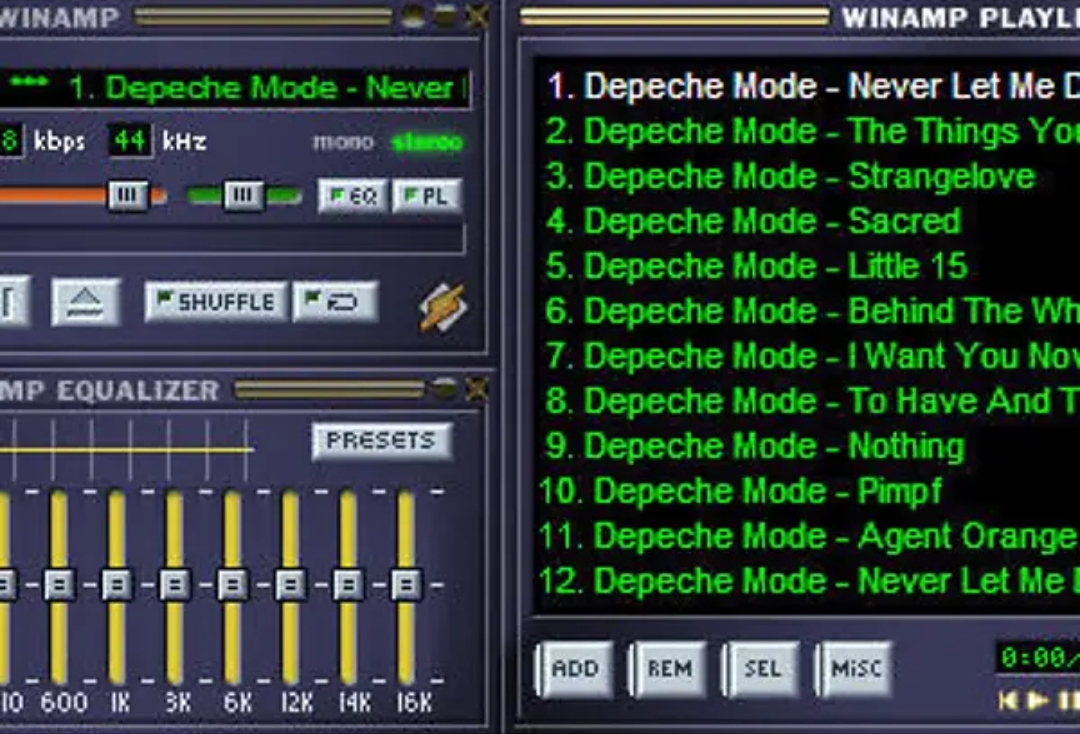
Task: Click the volume slider handle
Action: [128, 196]
